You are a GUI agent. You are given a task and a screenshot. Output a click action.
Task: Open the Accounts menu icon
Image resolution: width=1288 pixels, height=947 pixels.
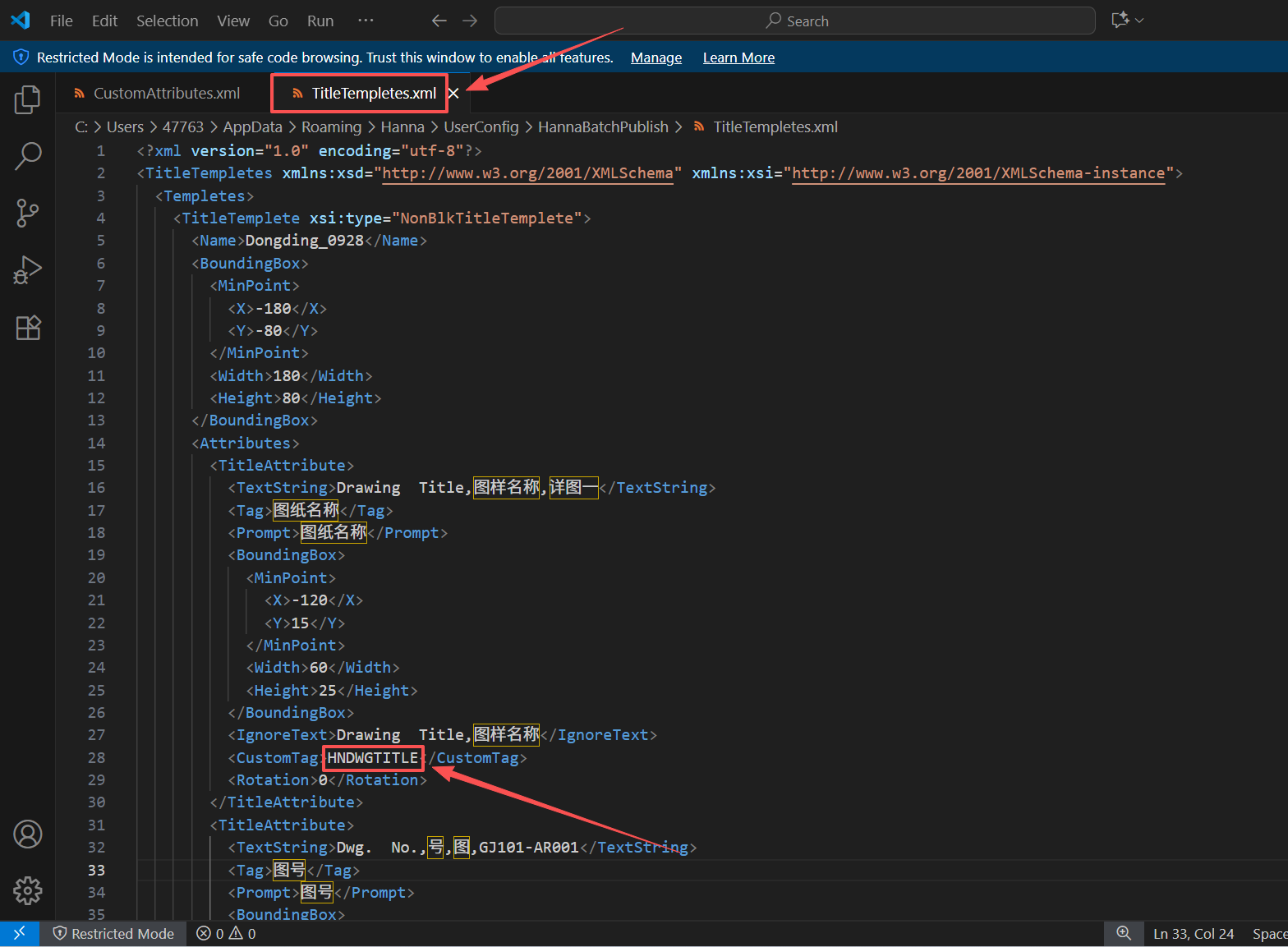tap(28, 834)
